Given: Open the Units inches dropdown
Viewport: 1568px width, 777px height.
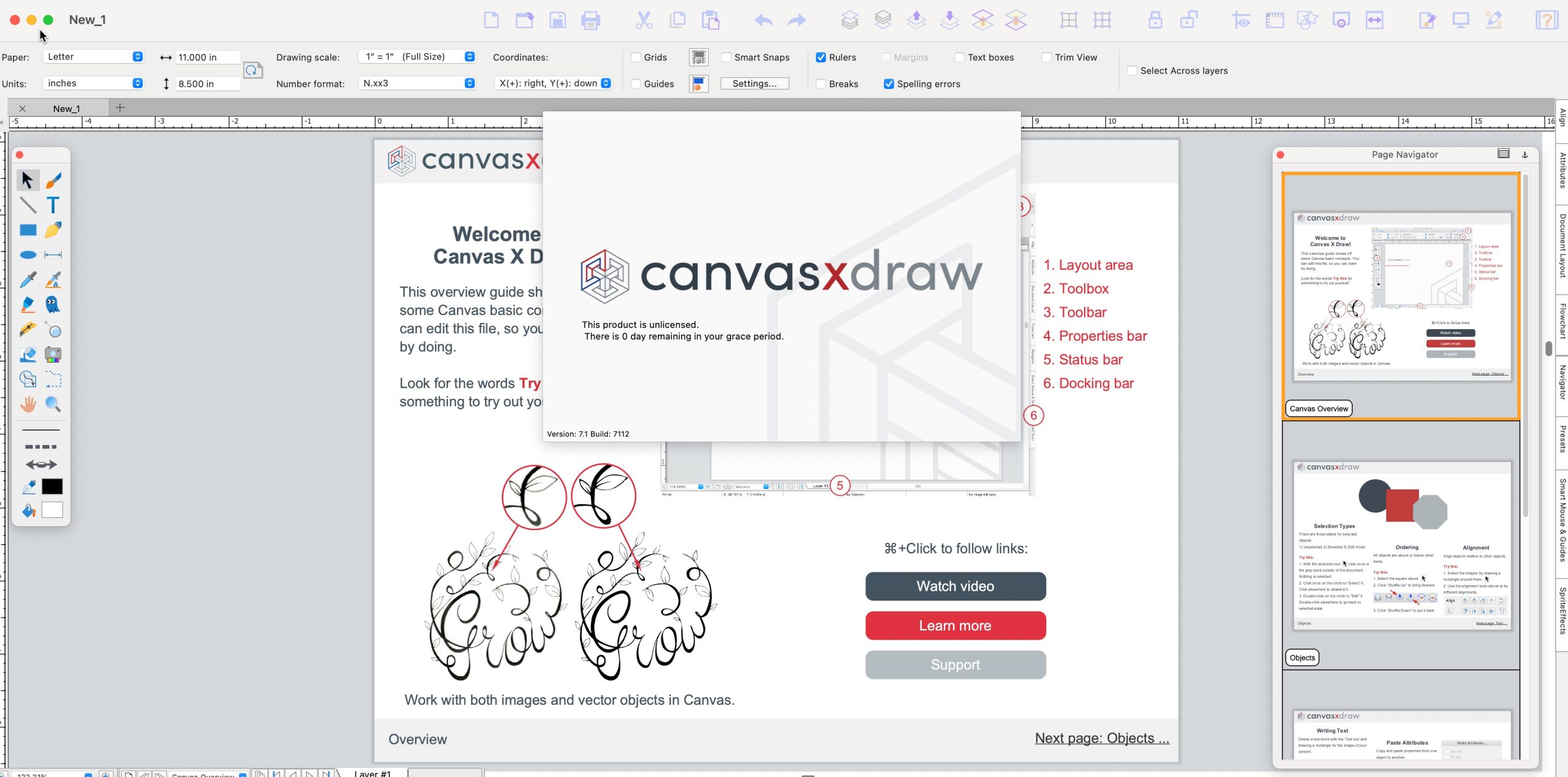Looking at the screenshot, I should point(93,83).
